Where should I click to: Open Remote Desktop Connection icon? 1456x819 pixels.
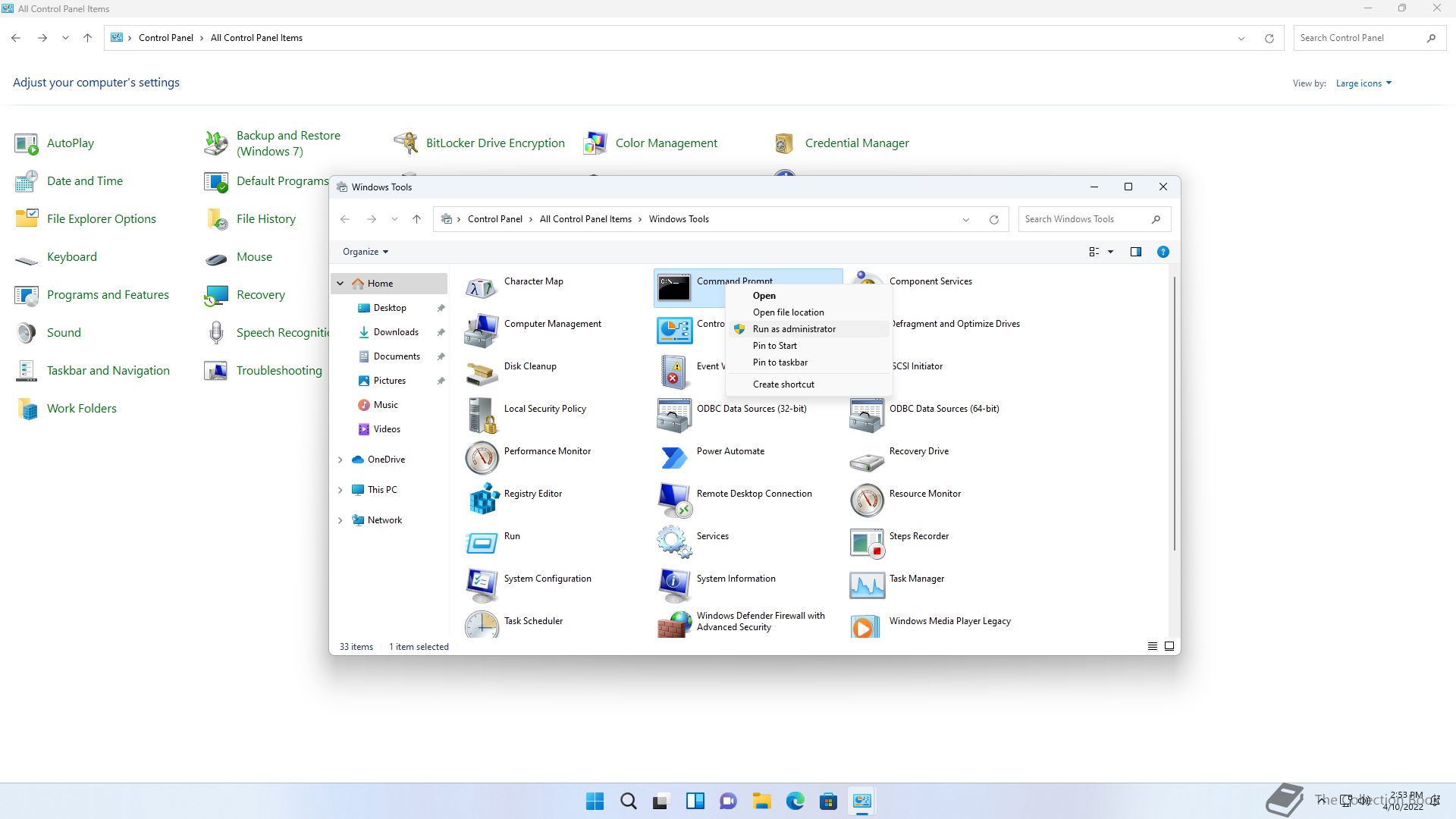pyautogui.click(x=674, y=500)
